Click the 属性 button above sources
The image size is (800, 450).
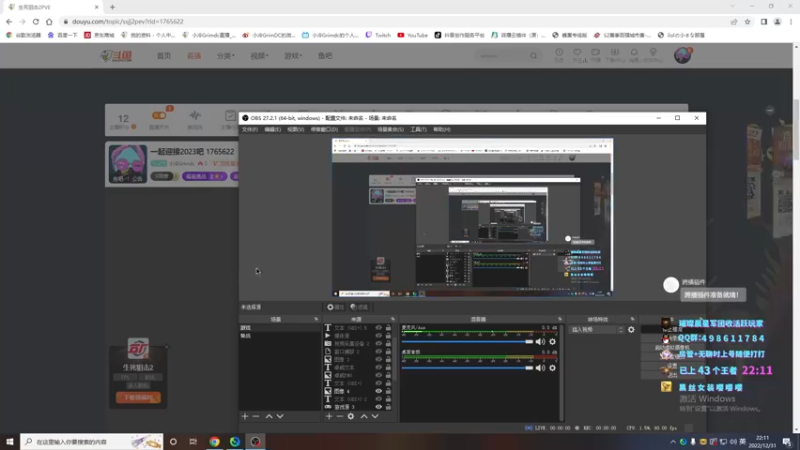(x=336, y=307)
